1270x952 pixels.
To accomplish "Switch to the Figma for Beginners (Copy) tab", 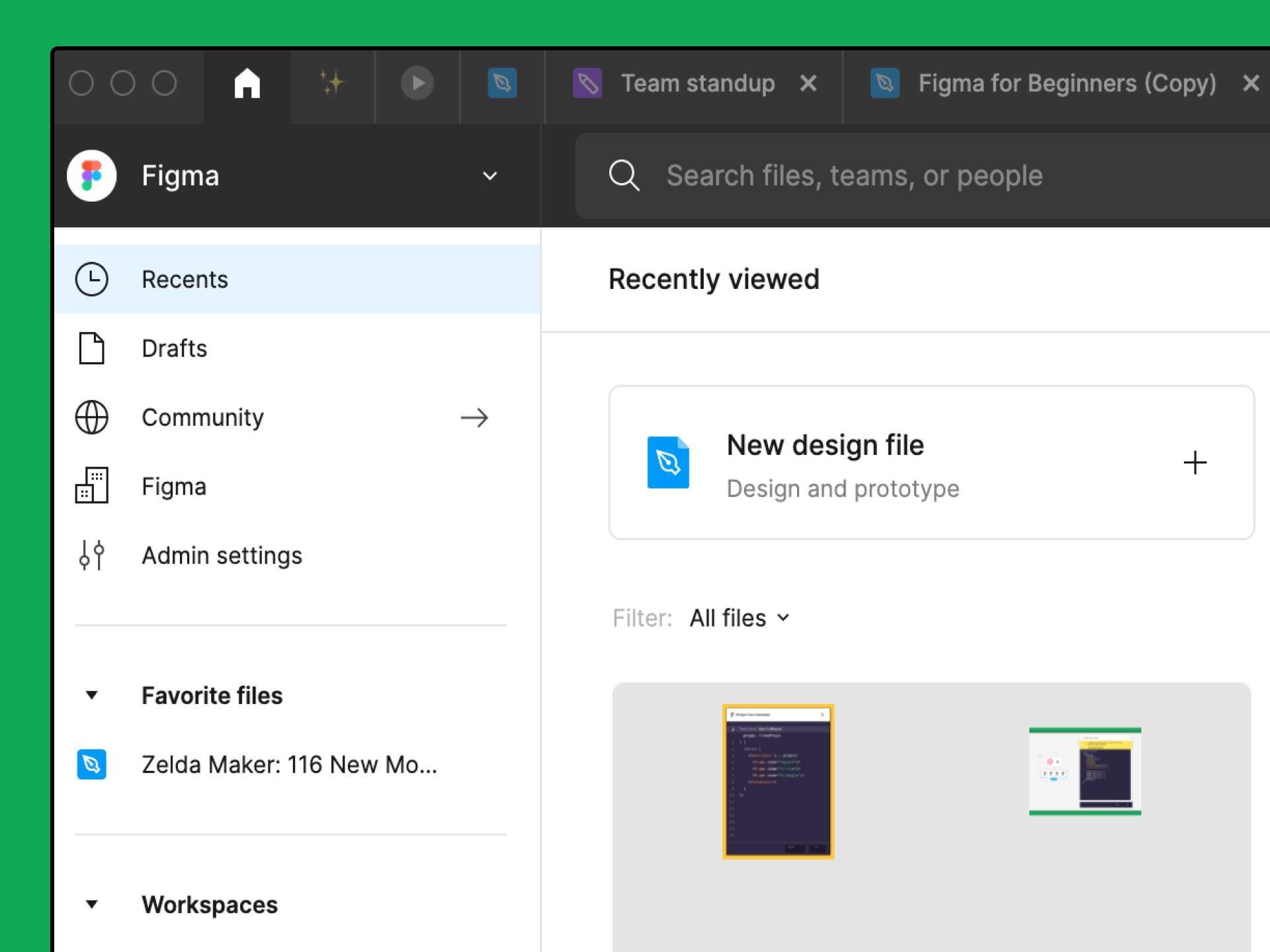I will pyautogui.click(x=1066, y=83).
